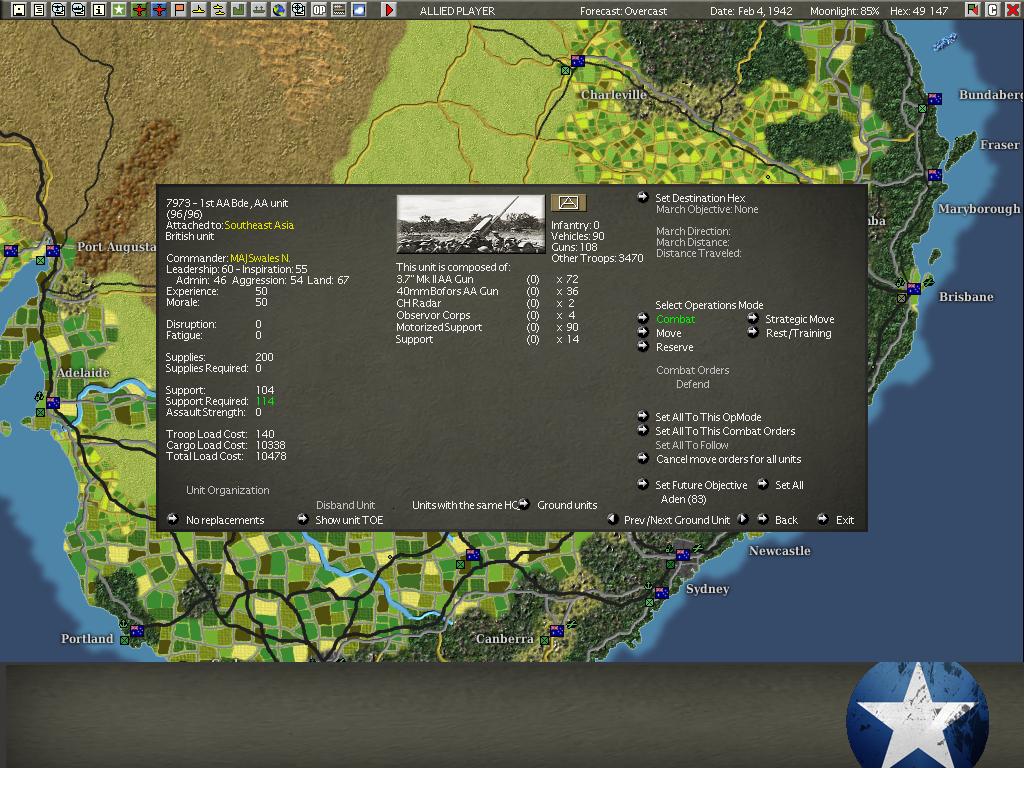Cancel move orders for all units

(728, 460)
